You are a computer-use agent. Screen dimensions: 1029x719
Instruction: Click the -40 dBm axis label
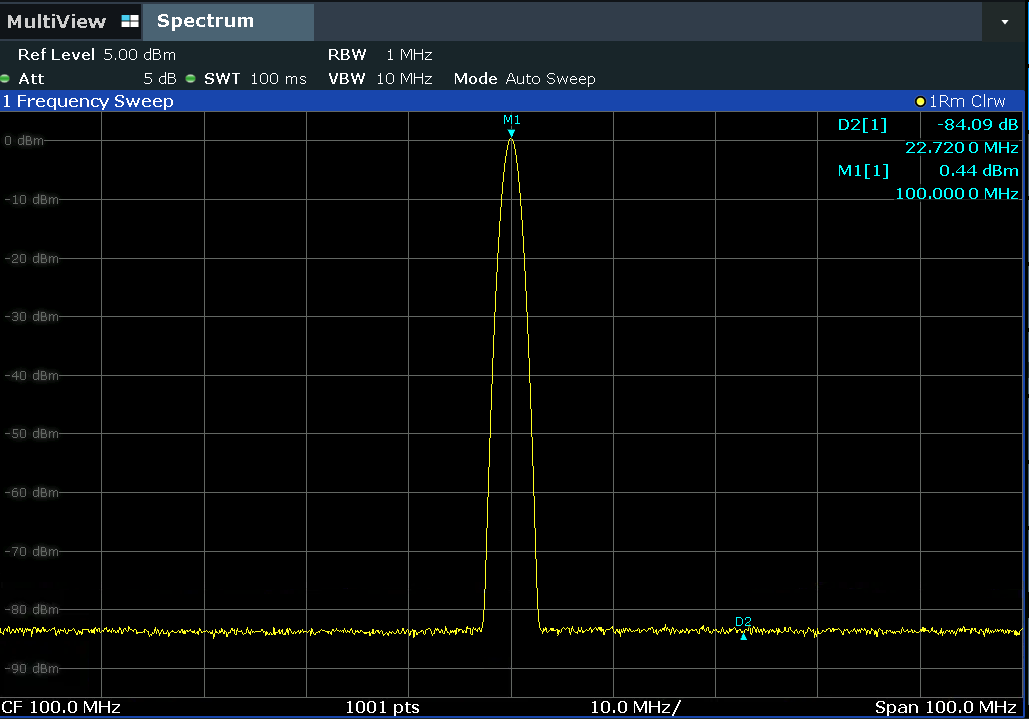click(31, 376)
